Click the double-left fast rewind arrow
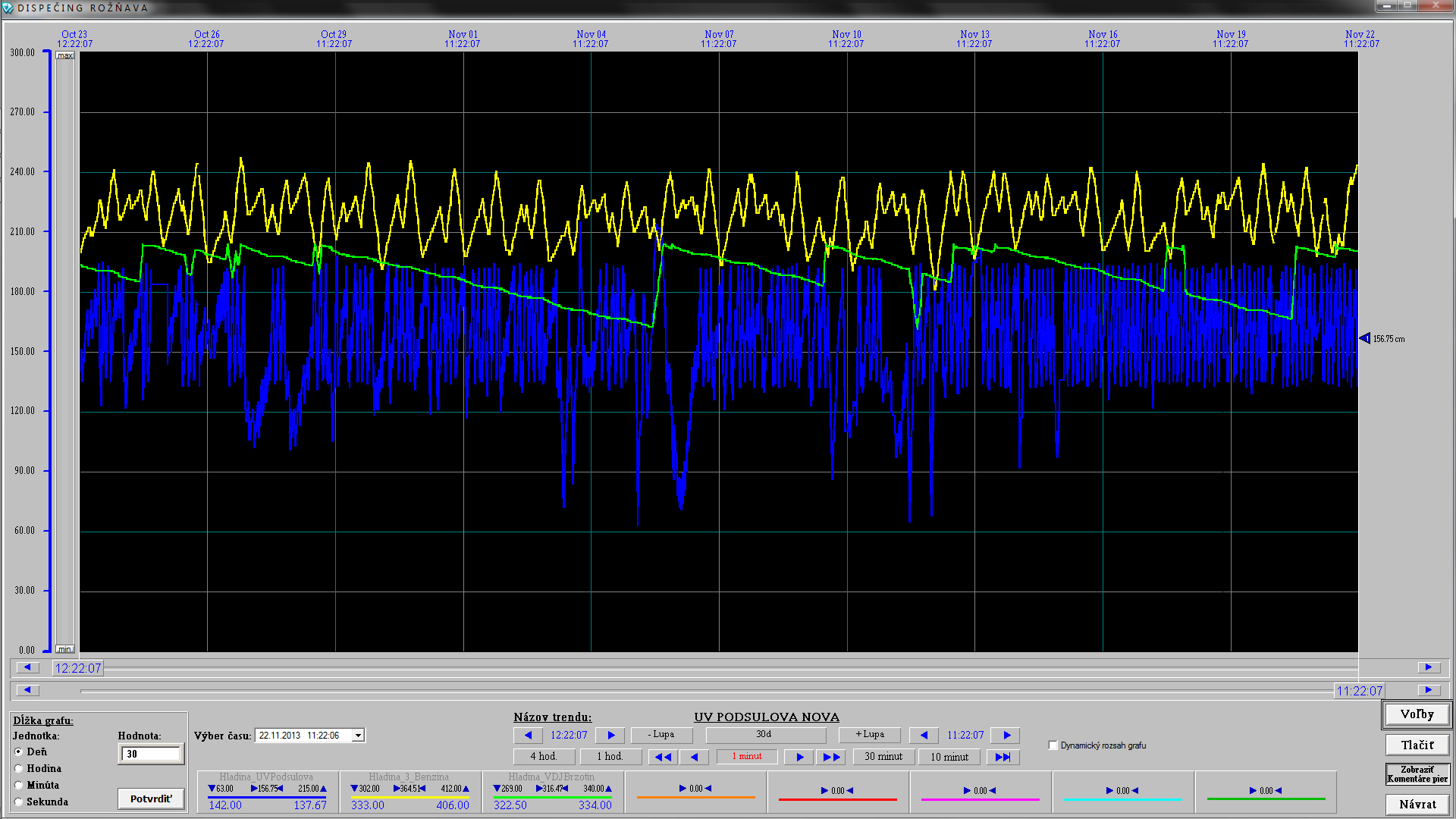Viewport: 1456px width, 819px height. (663, 757)
